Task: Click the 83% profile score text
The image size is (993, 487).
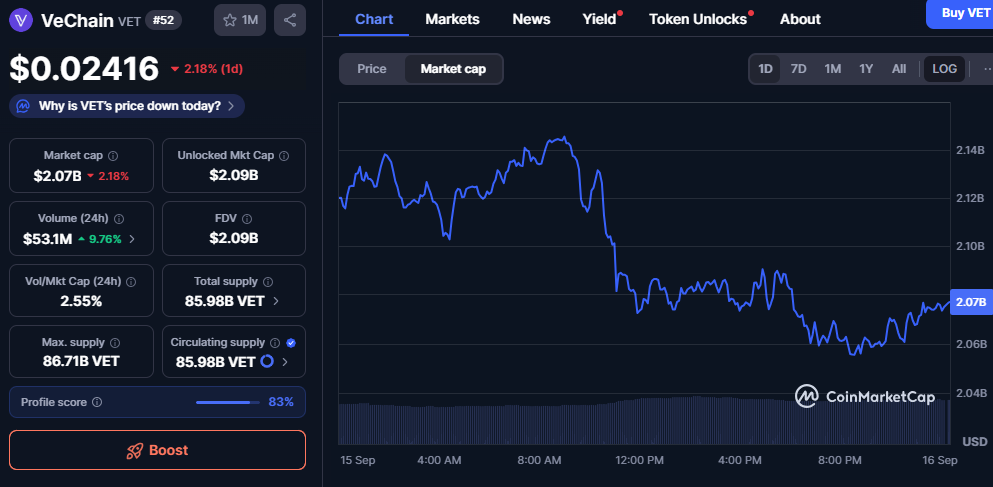Action: tap(281, 402)
